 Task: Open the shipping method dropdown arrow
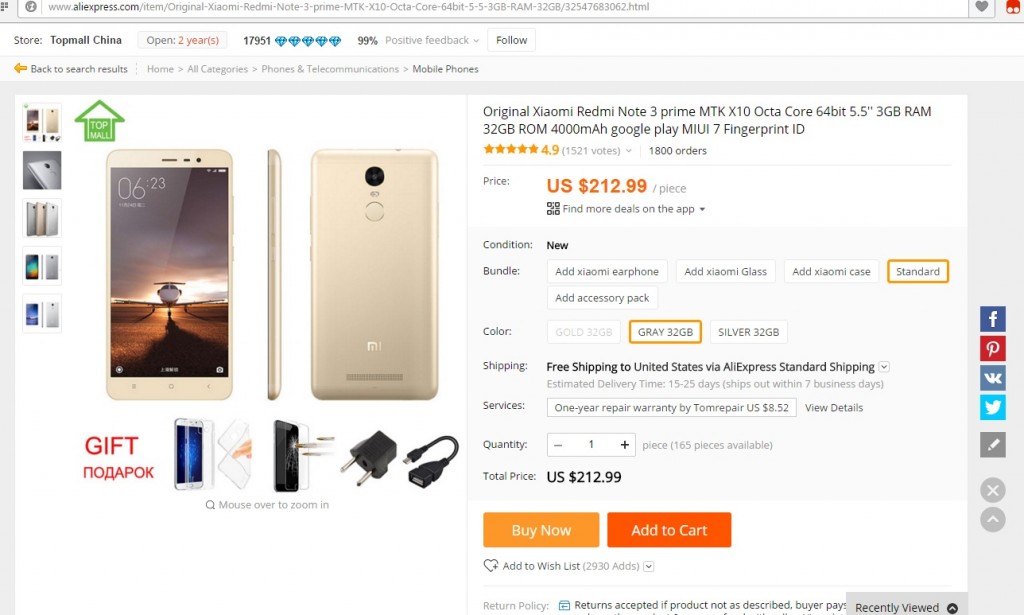tap(884, 367)
